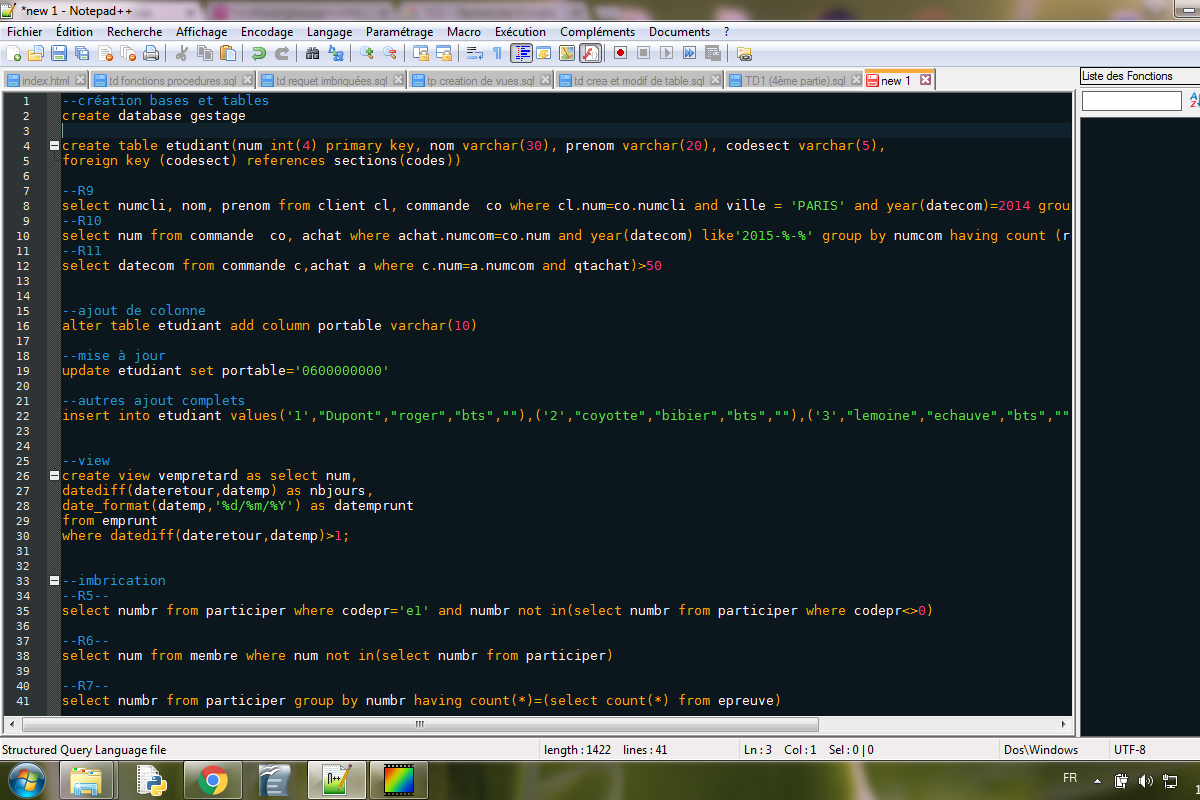Click the Print icon in toolbar
The image size is (1200, 800).
[x=151, y=53]
